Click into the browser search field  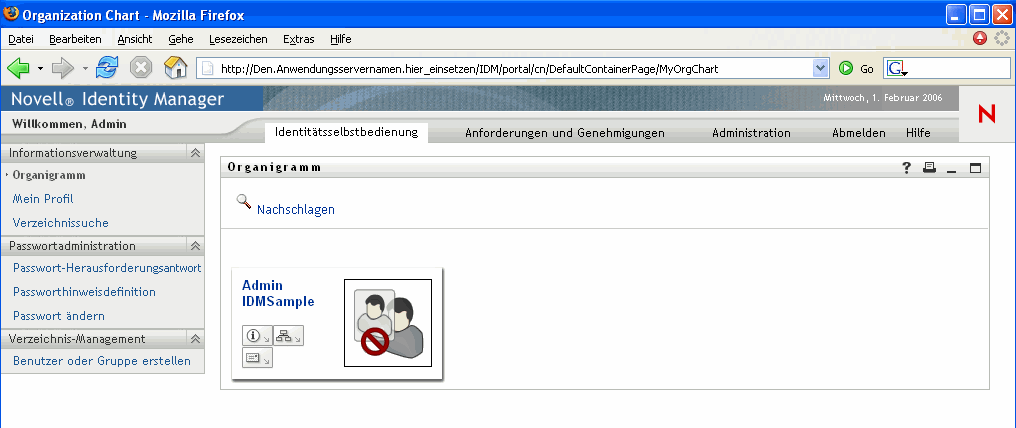point(959,69)
